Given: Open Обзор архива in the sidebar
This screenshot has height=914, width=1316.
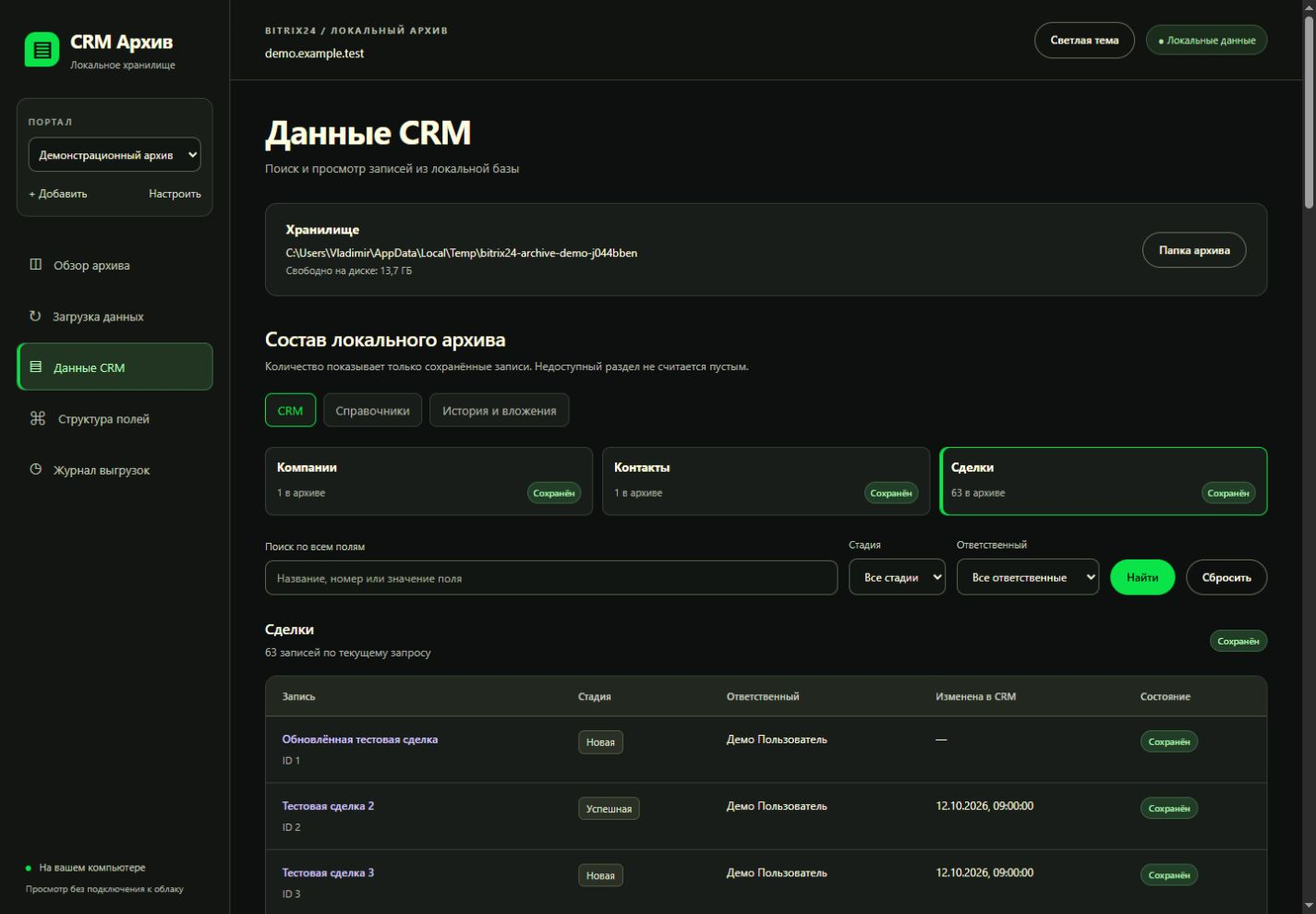Looking at the screenshot, I should [x=115, y=265].
